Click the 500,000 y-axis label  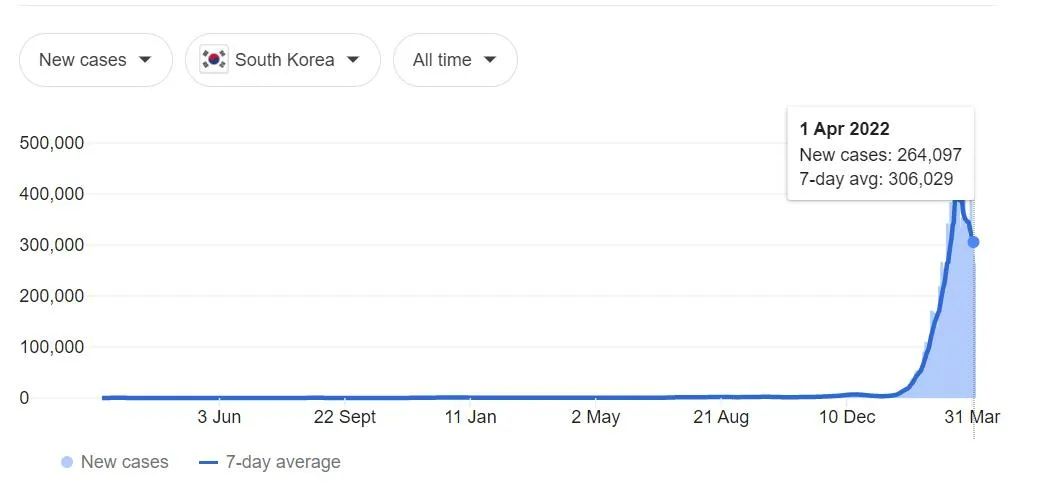pos(51,143)
